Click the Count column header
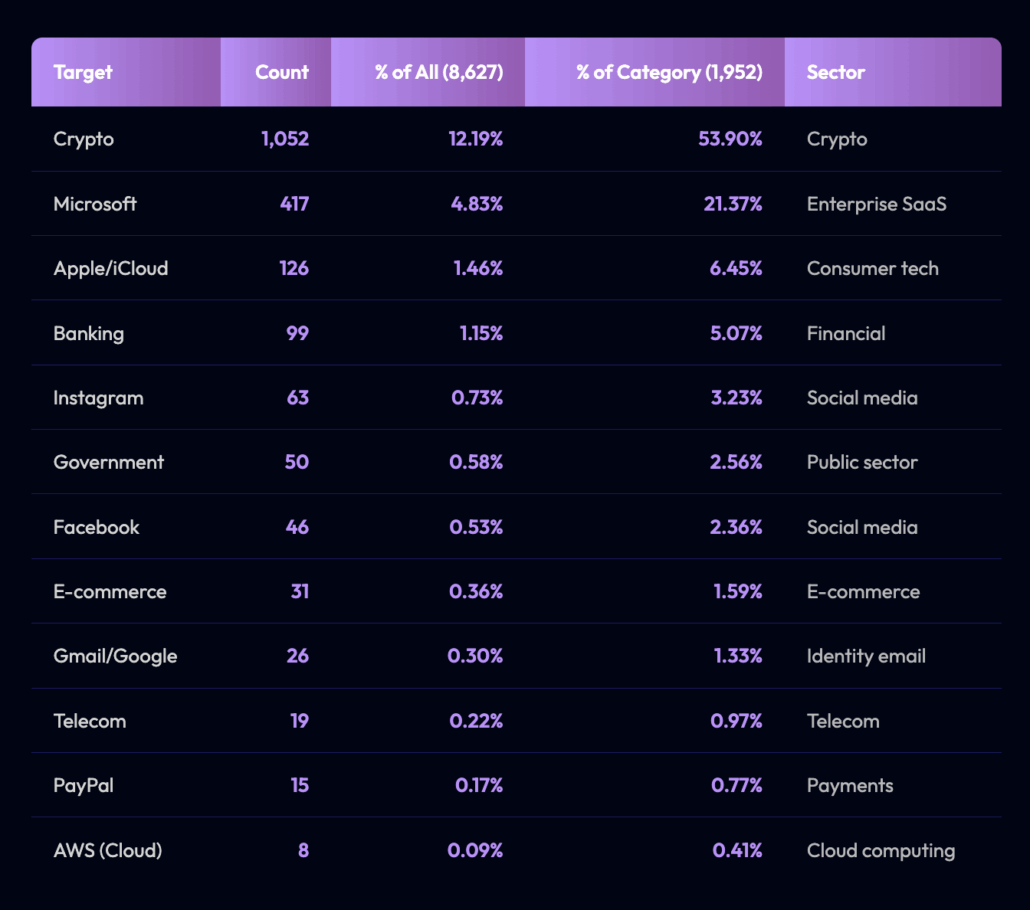 (282, 72)
